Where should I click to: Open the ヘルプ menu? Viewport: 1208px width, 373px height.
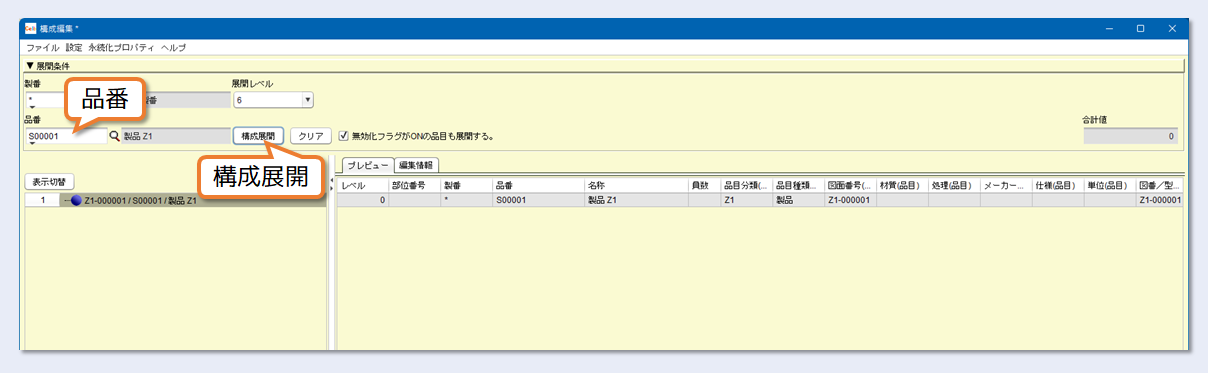(x=173, y=47)
